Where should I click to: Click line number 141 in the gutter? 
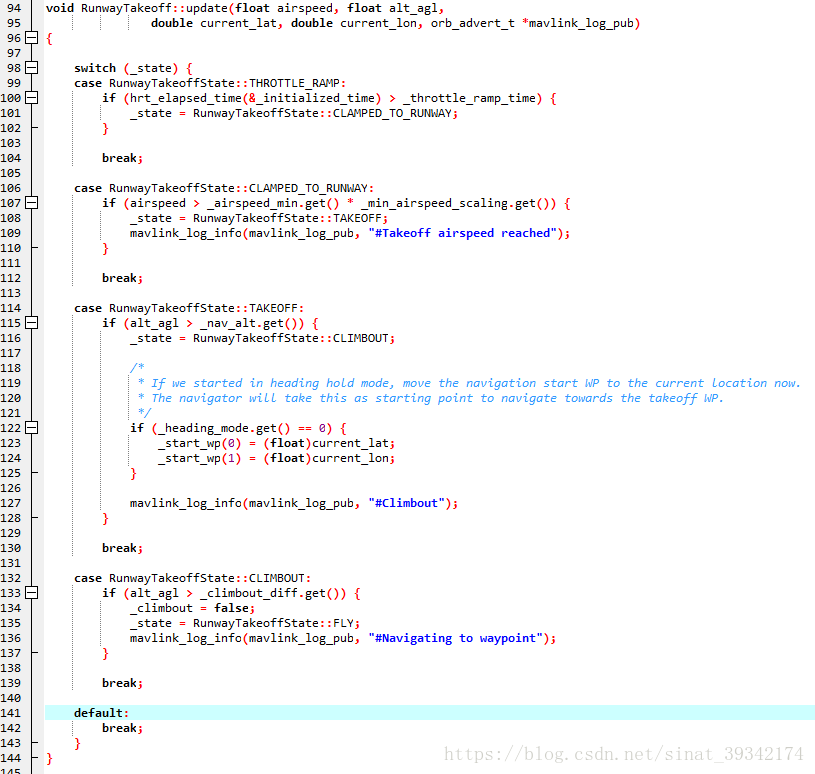[x=11, y=713]
